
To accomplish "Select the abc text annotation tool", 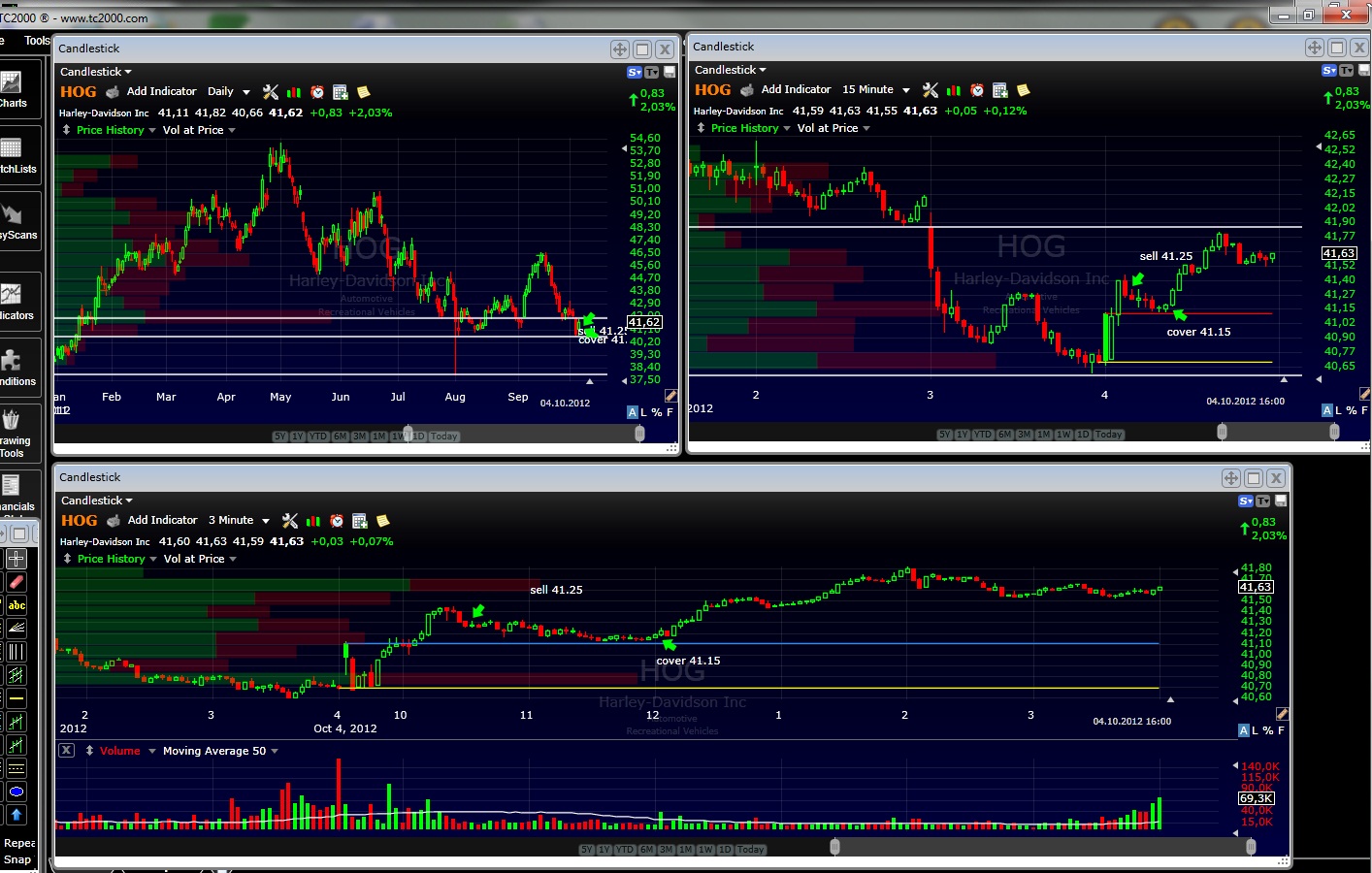I will click(16, 605).
